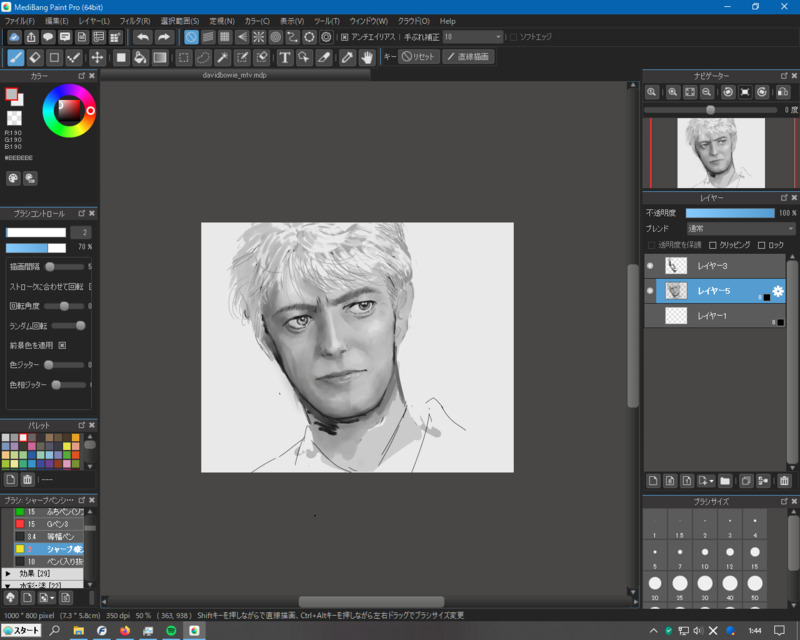This screenshot has width=800, height=640.
Task: Delete layer using trash icon
Action: click(x=784, y=481)
